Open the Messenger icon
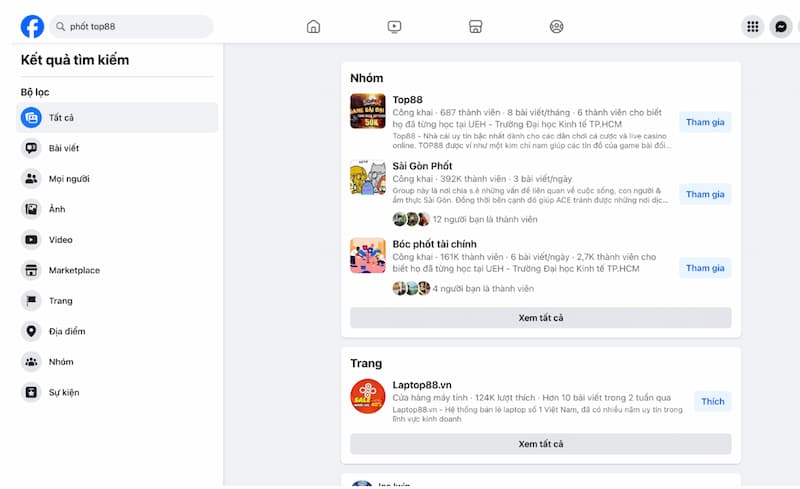 (781, 27)
